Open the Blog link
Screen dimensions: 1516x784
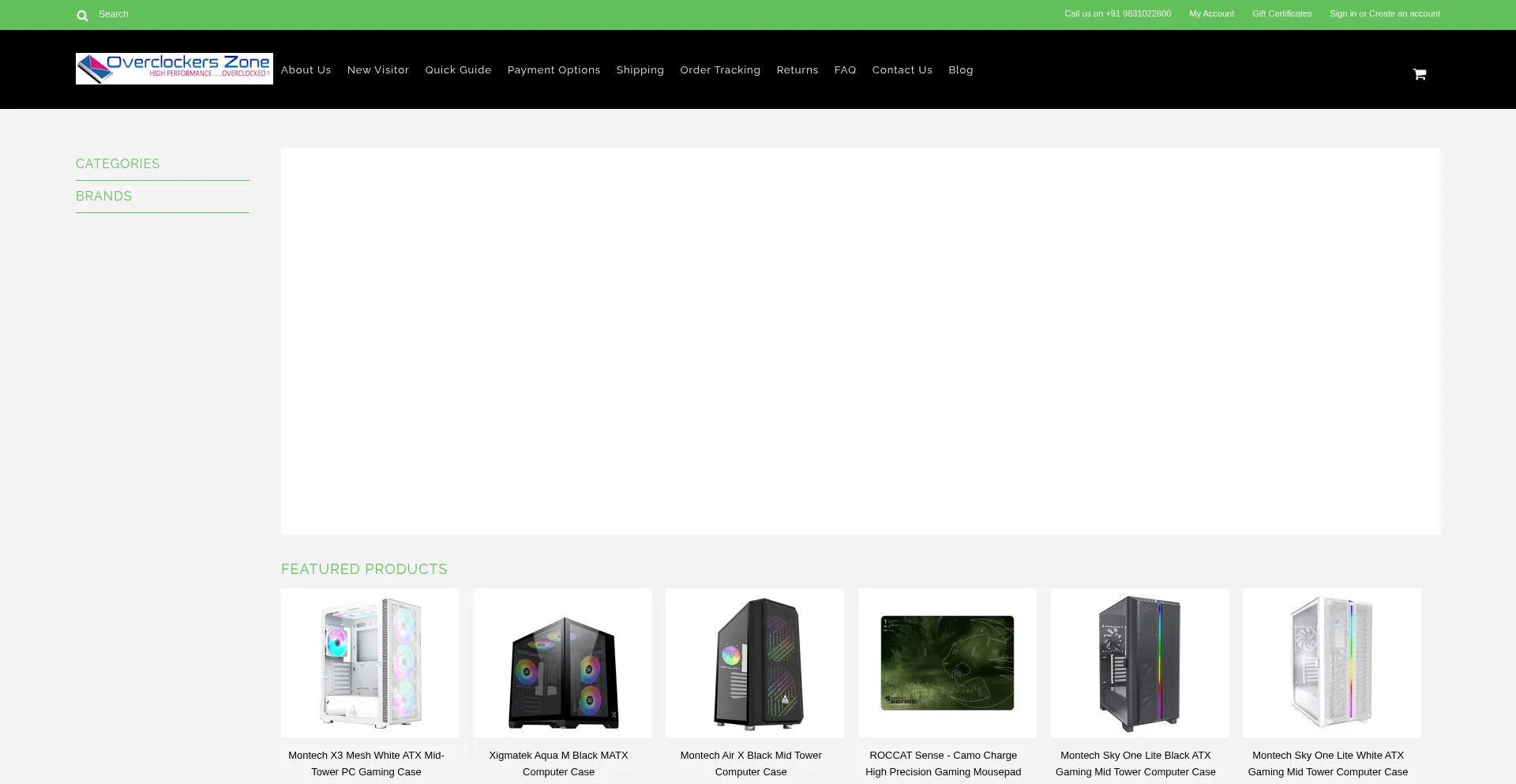[961, 70]
